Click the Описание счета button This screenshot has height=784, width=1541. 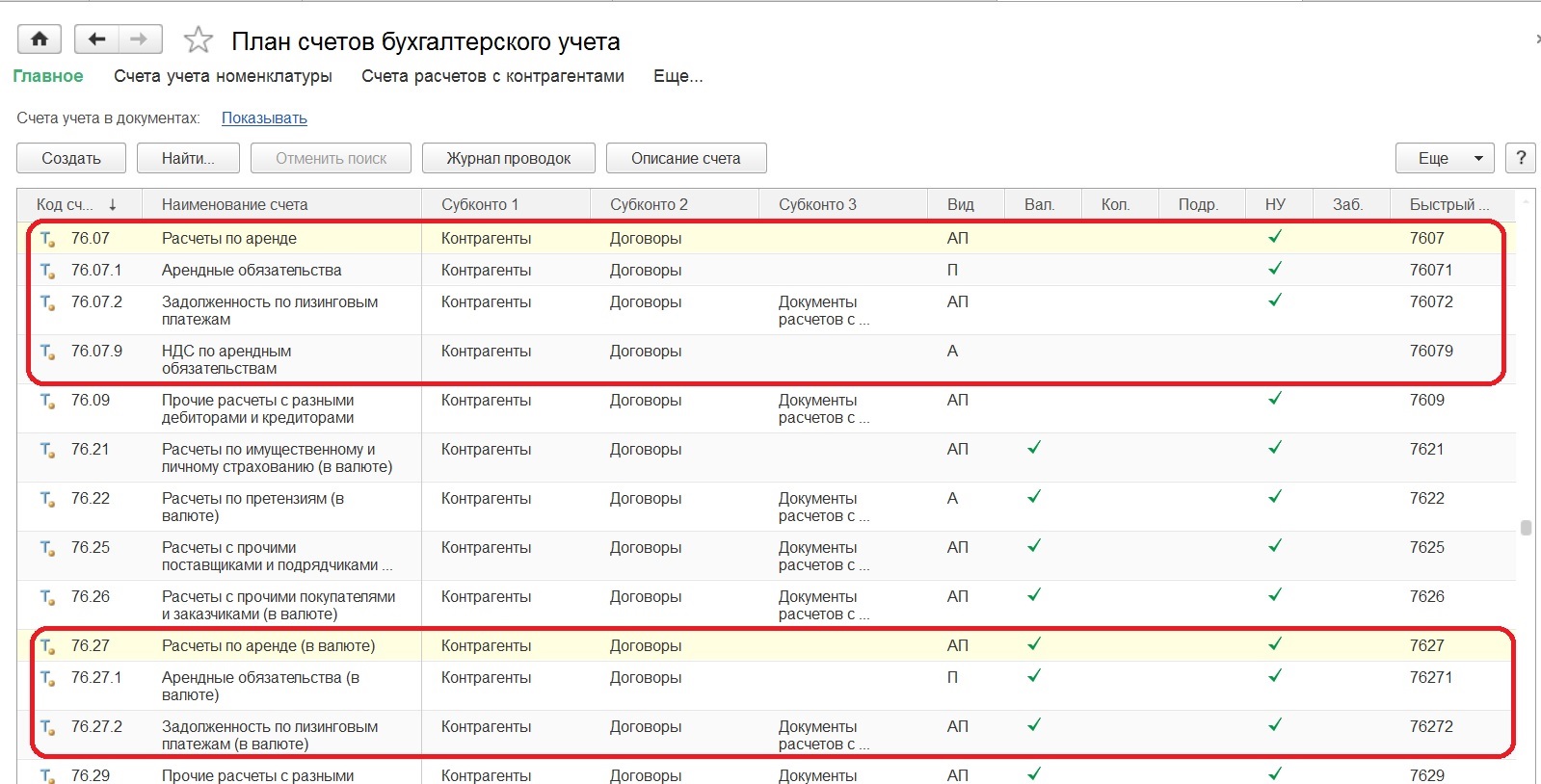pos(686,158)
